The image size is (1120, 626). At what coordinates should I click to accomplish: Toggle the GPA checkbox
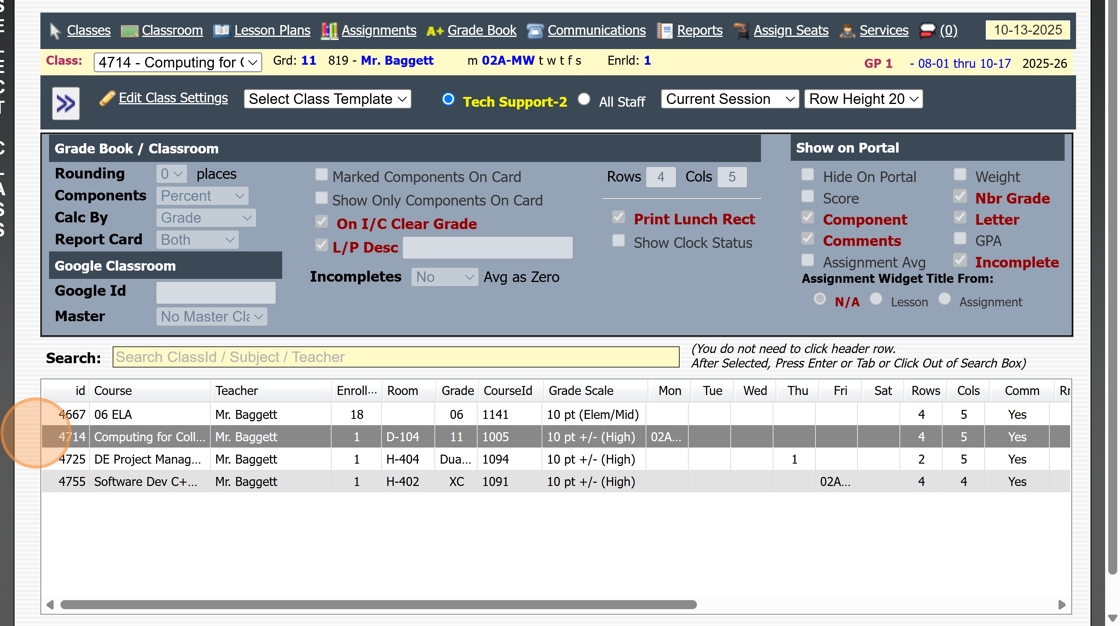[x=960, y=239]
